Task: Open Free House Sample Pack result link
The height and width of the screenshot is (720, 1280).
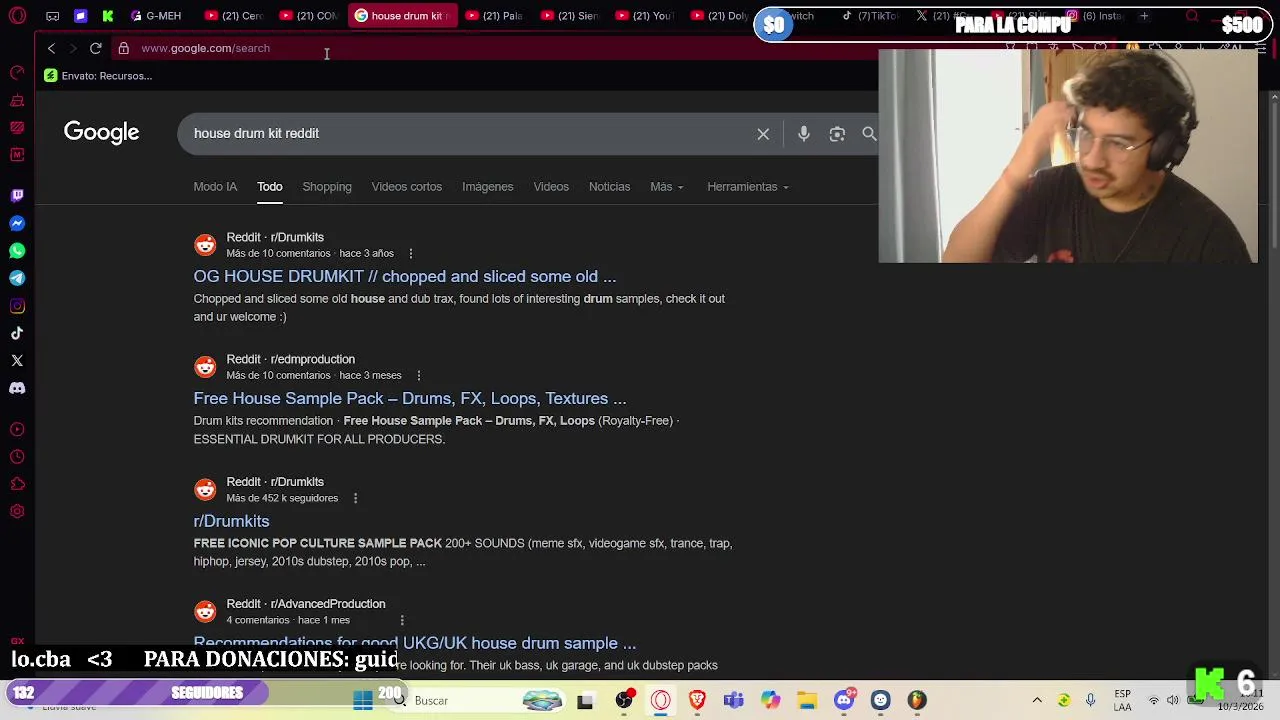Action: tap(410, 399)
